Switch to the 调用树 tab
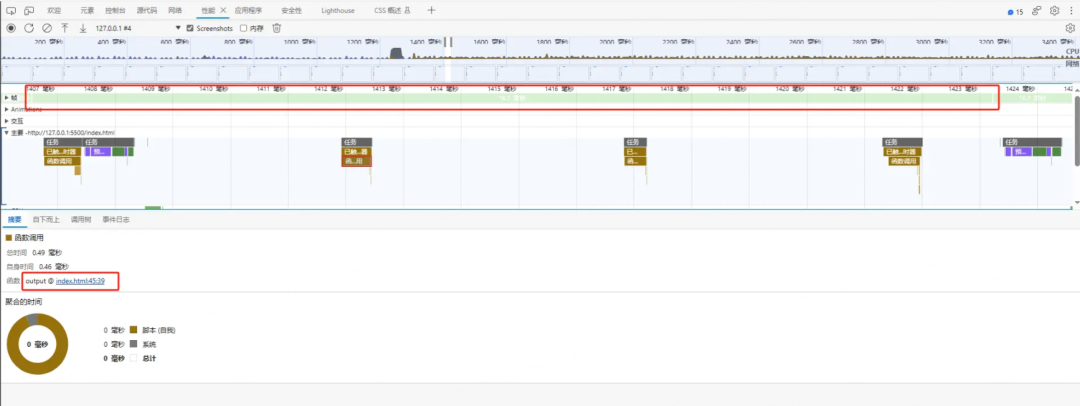The width and height of the screenshot is (1080, 406). [x=81, y=220]
